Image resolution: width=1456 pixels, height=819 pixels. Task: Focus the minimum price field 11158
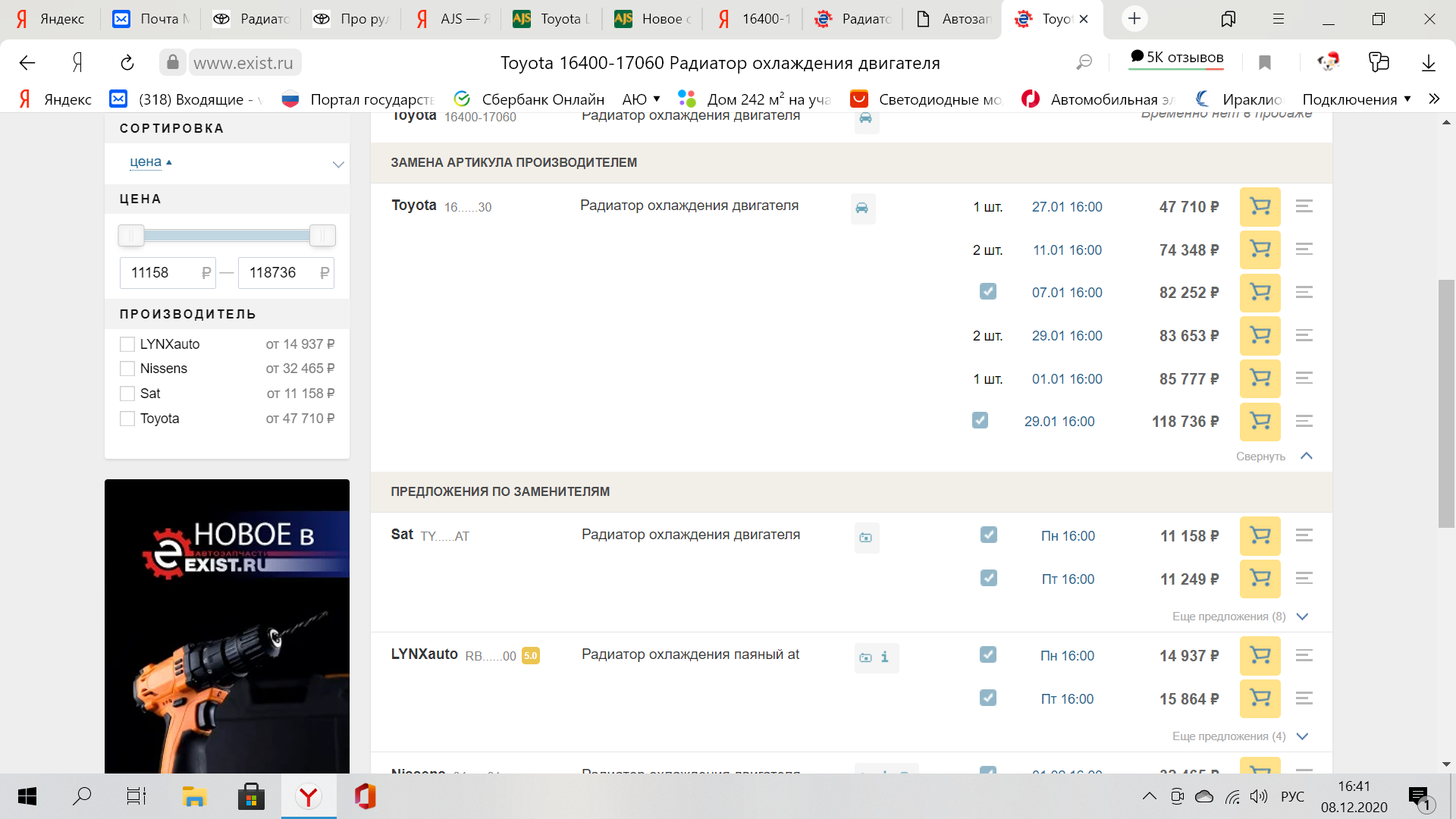(168, 273)
